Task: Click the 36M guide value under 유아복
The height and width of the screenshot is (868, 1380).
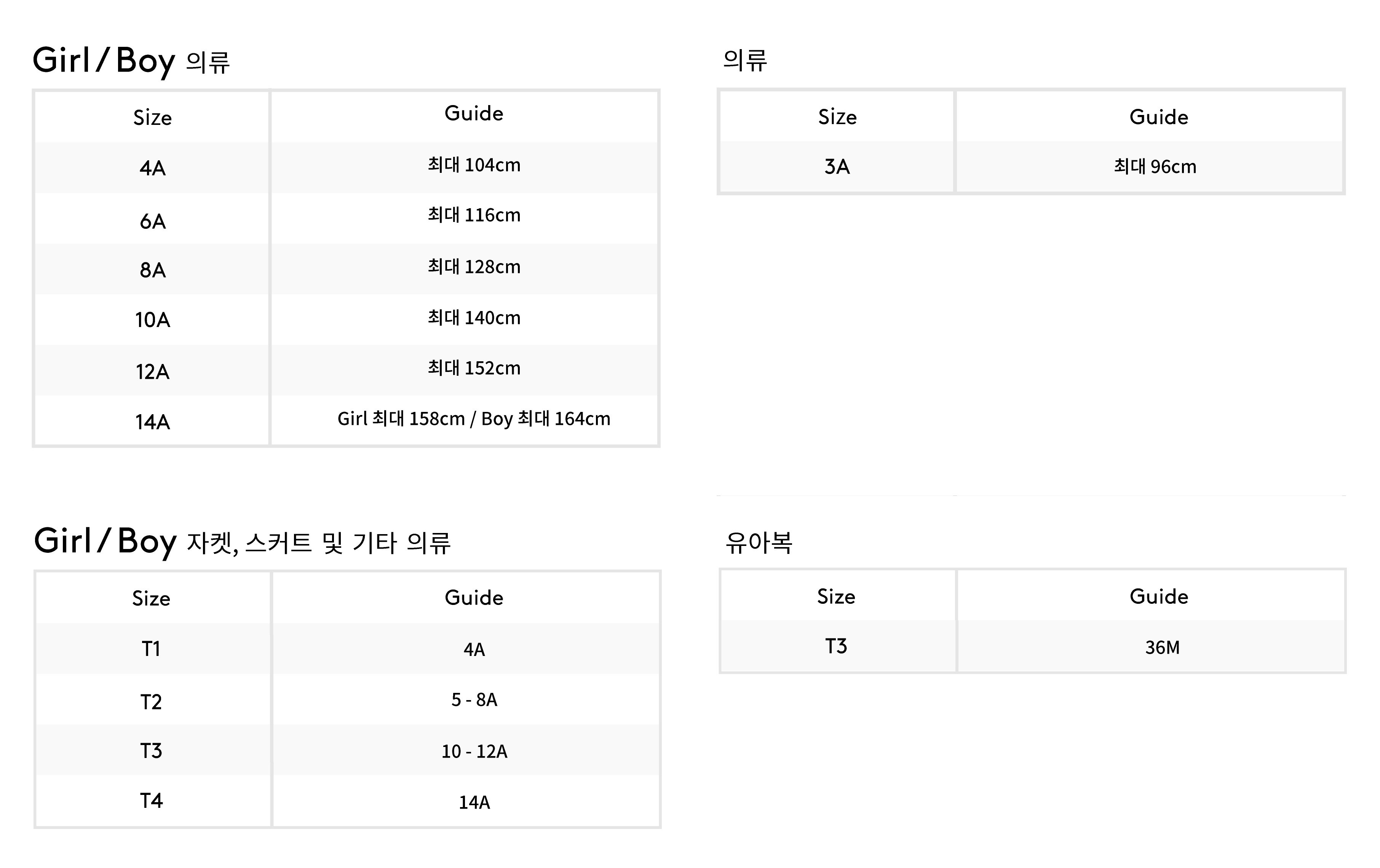Action: (x=1162, y=648)
